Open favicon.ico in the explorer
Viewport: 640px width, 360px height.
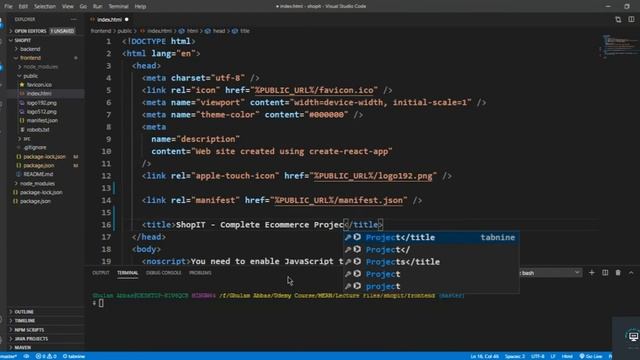[39, 85]
